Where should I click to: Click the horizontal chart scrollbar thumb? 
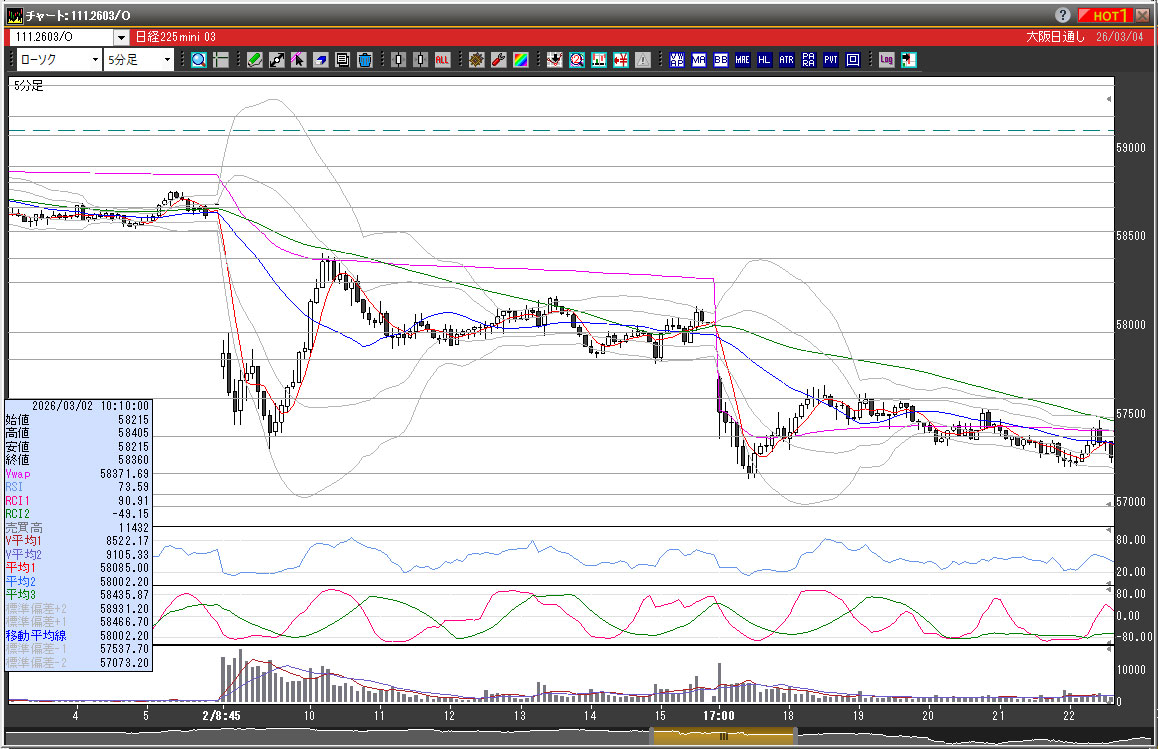722,737
